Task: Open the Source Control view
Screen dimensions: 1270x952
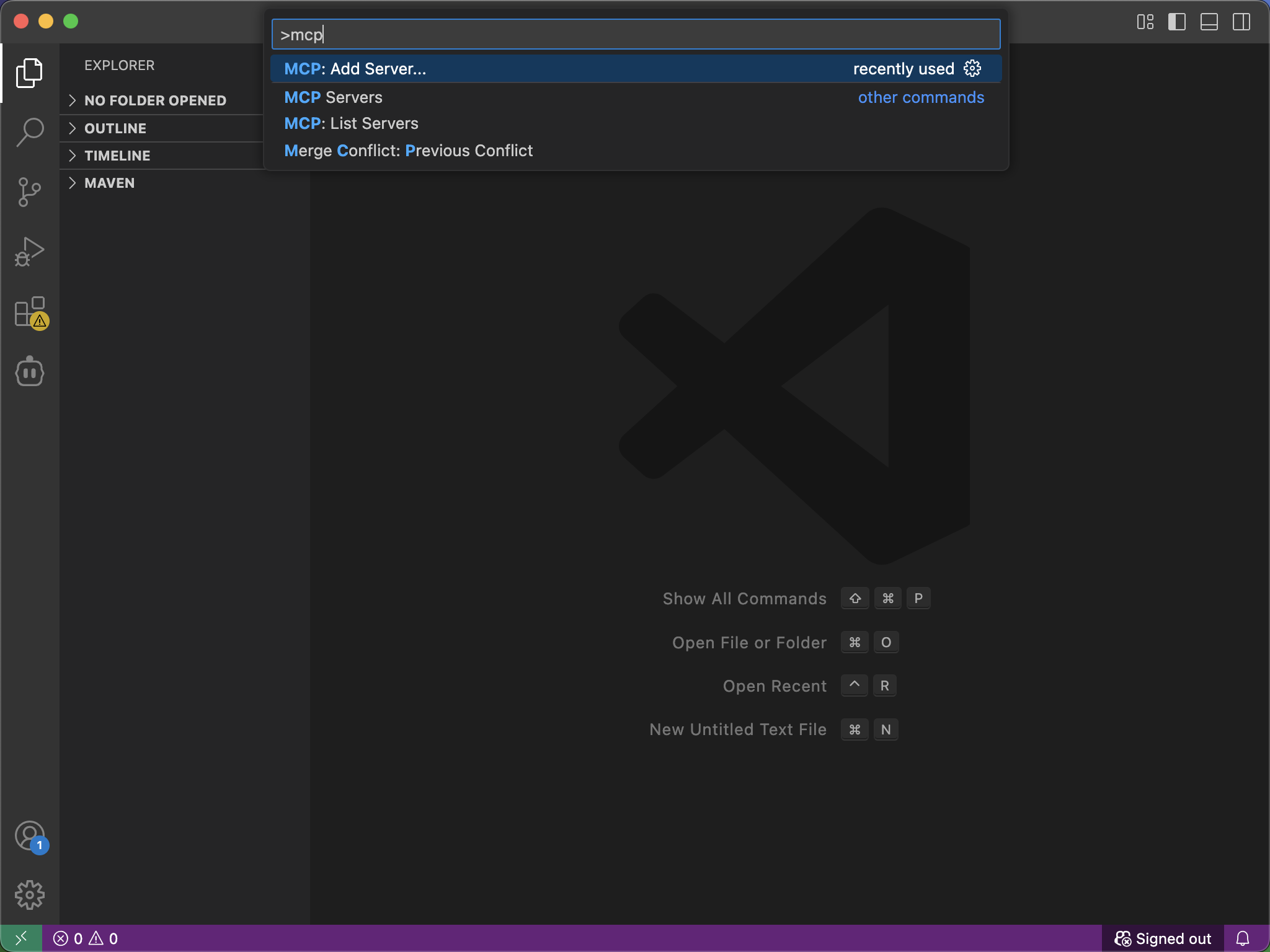Action: click(29, 192)
